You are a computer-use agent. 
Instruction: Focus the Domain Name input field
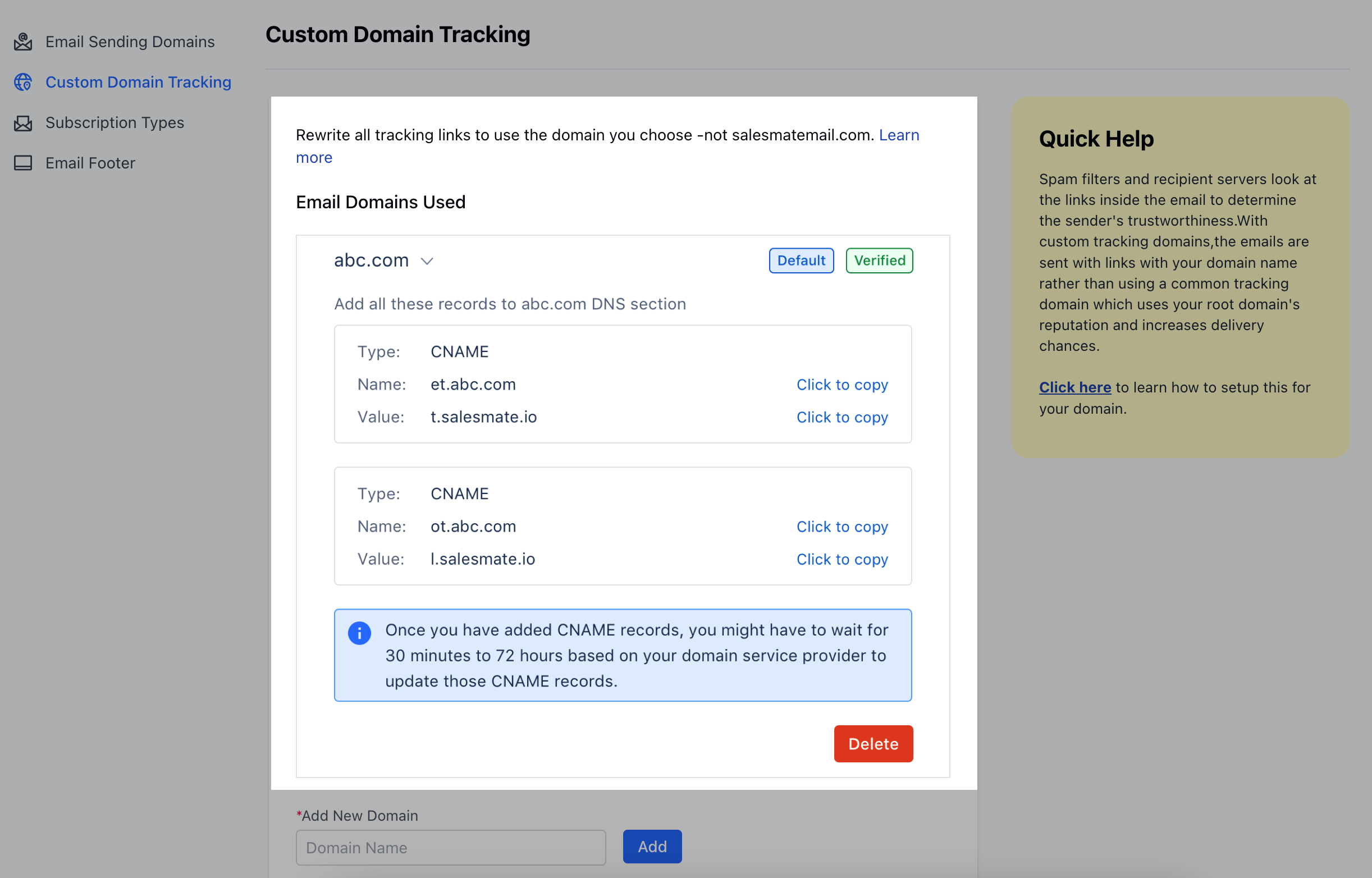450,848
